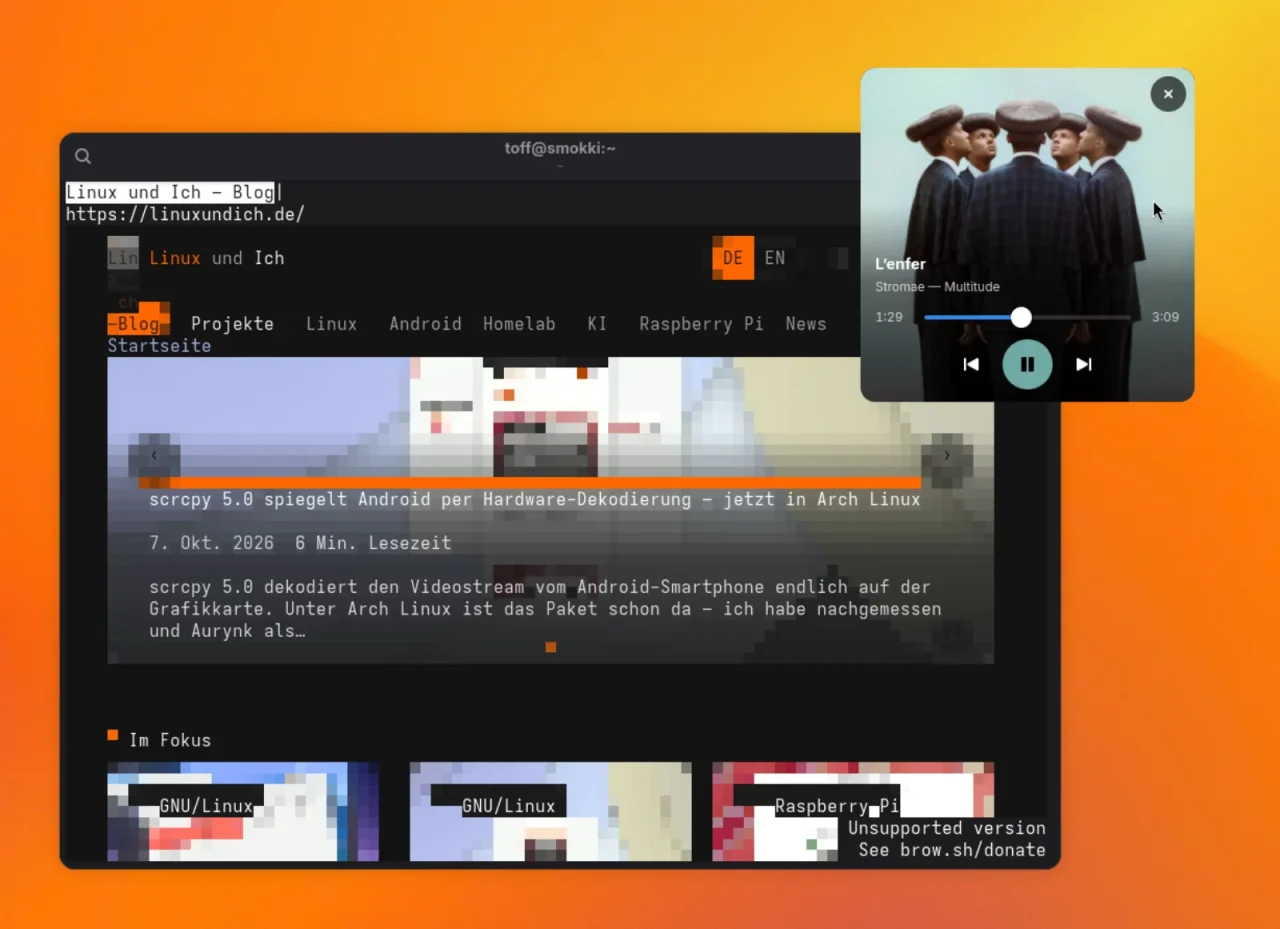
Task: Open the Raspberry Pi section
Action: 701,324
